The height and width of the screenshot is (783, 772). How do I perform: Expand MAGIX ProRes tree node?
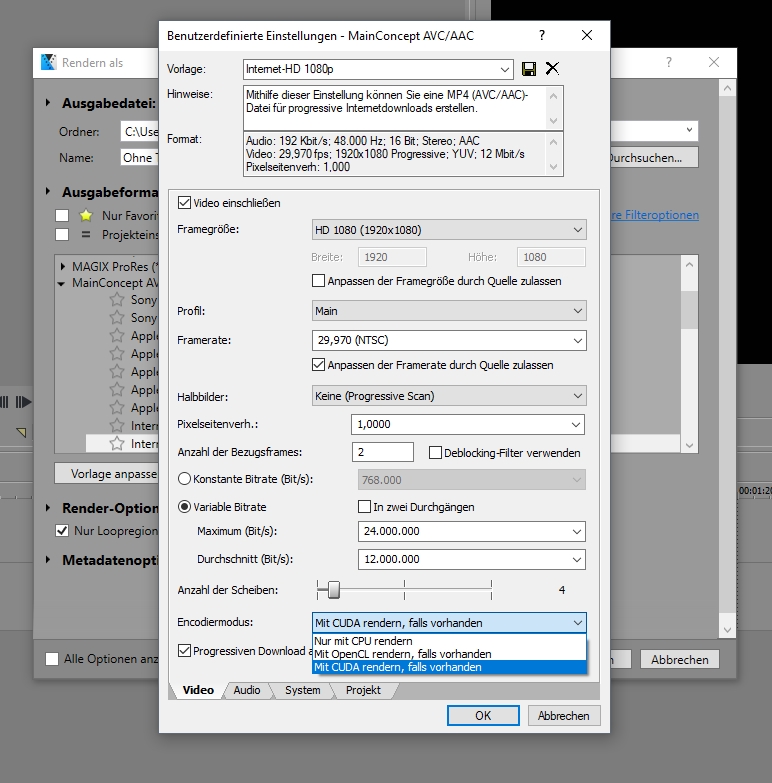[x=62, y=266]
